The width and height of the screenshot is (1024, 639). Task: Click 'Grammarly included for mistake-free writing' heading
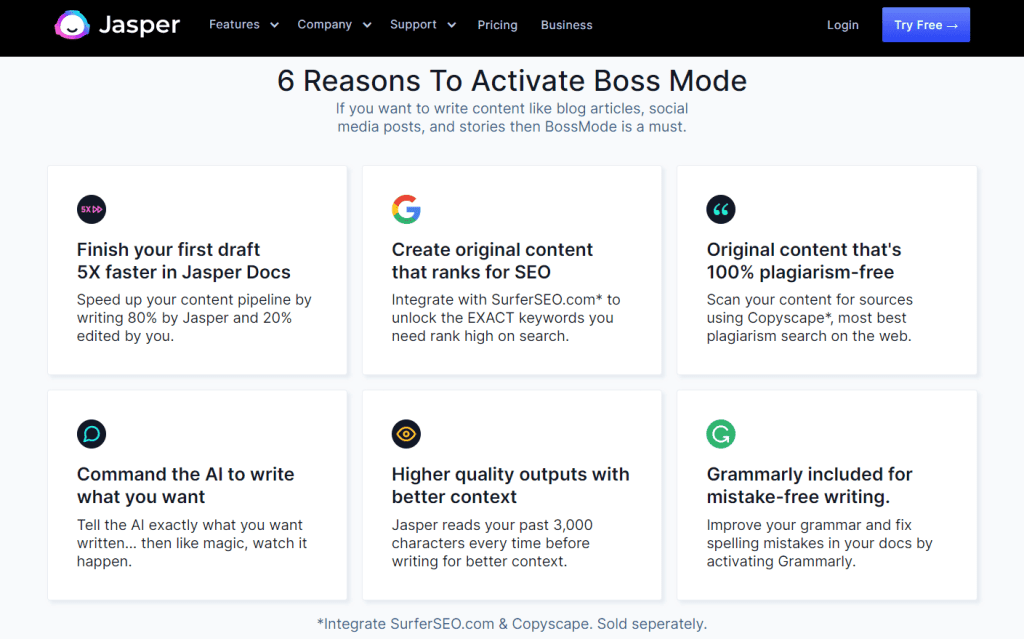point(810,485)
